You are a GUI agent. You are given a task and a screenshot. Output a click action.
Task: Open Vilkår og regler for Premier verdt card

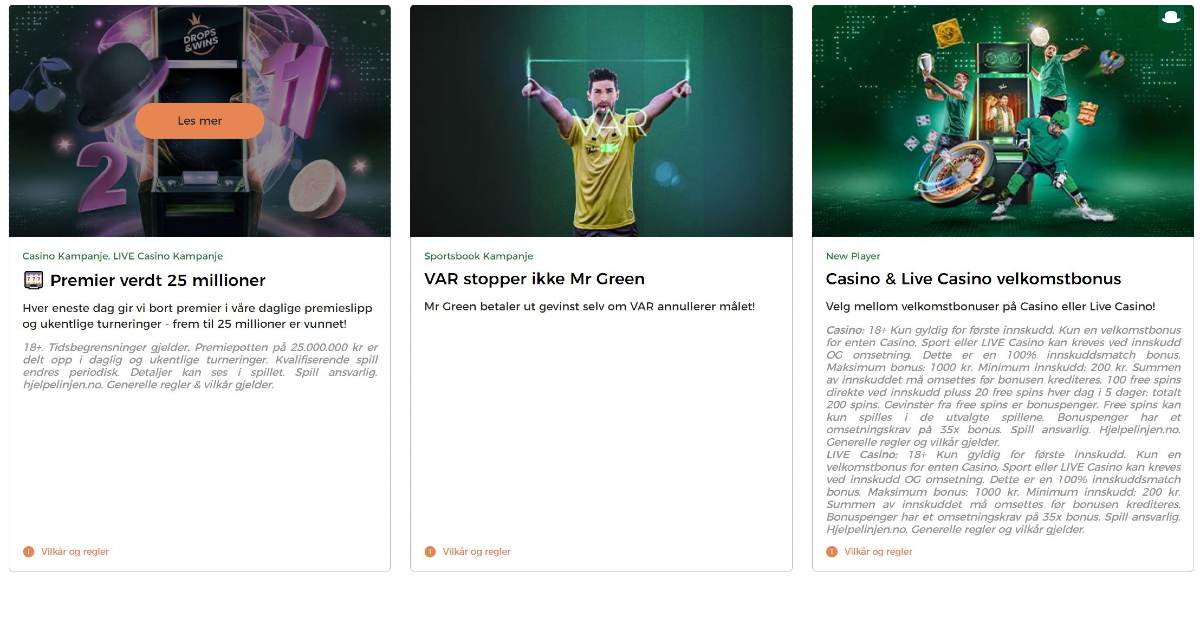click(75, 551)
